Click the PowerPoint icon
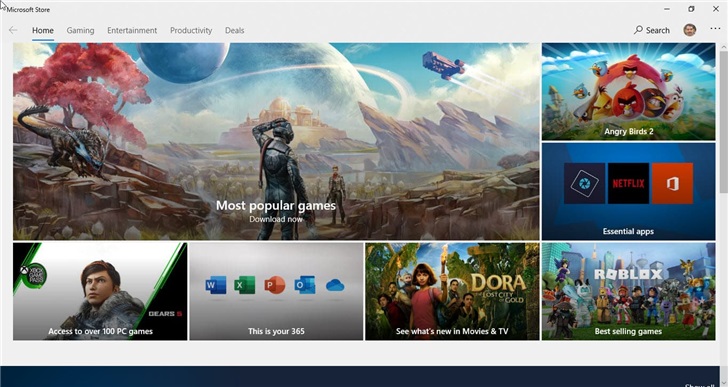728x387 pixels. (274, 285)
